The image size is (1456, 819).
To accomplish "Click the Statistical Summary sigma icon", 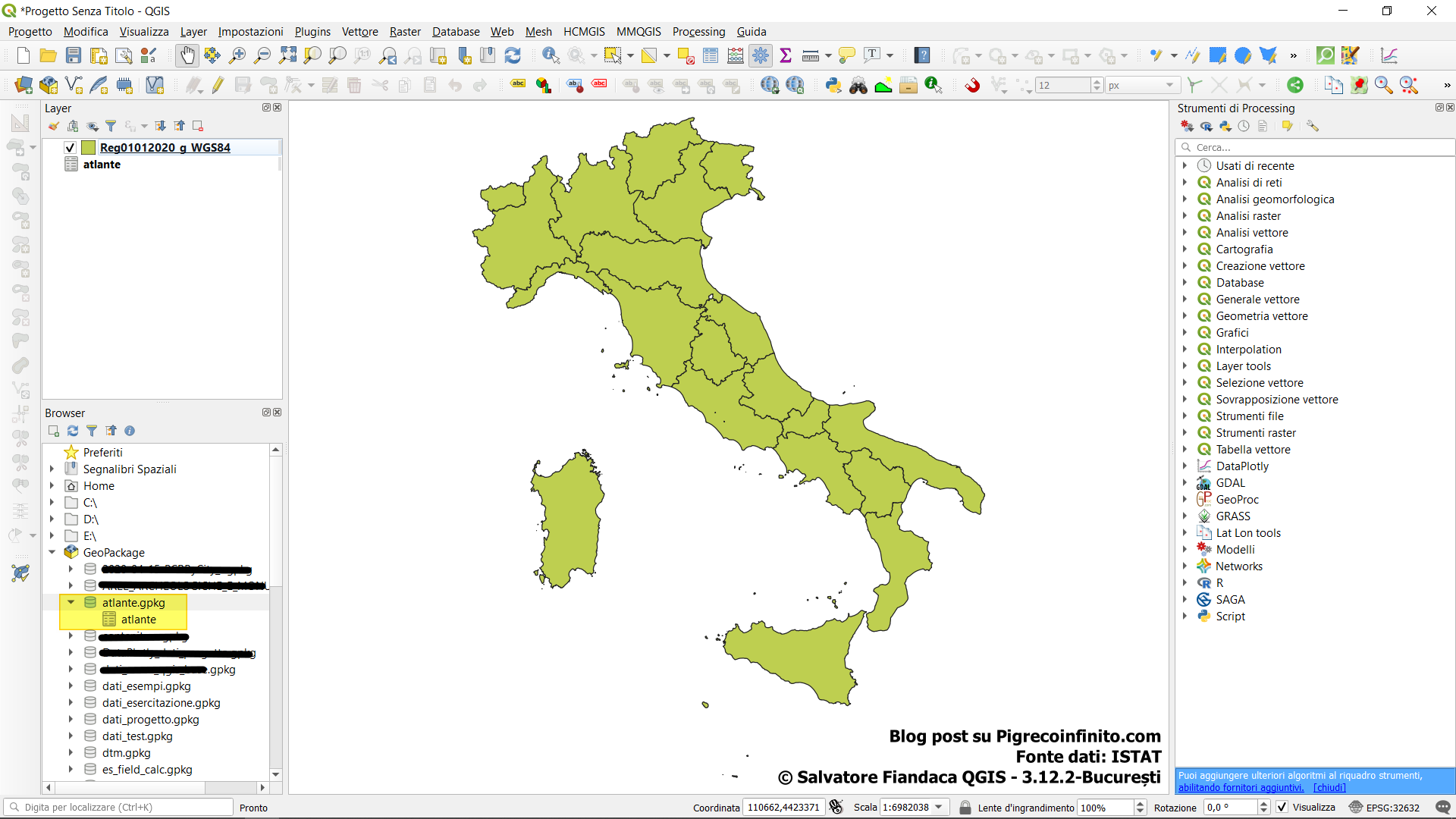I will coord(786,55).
